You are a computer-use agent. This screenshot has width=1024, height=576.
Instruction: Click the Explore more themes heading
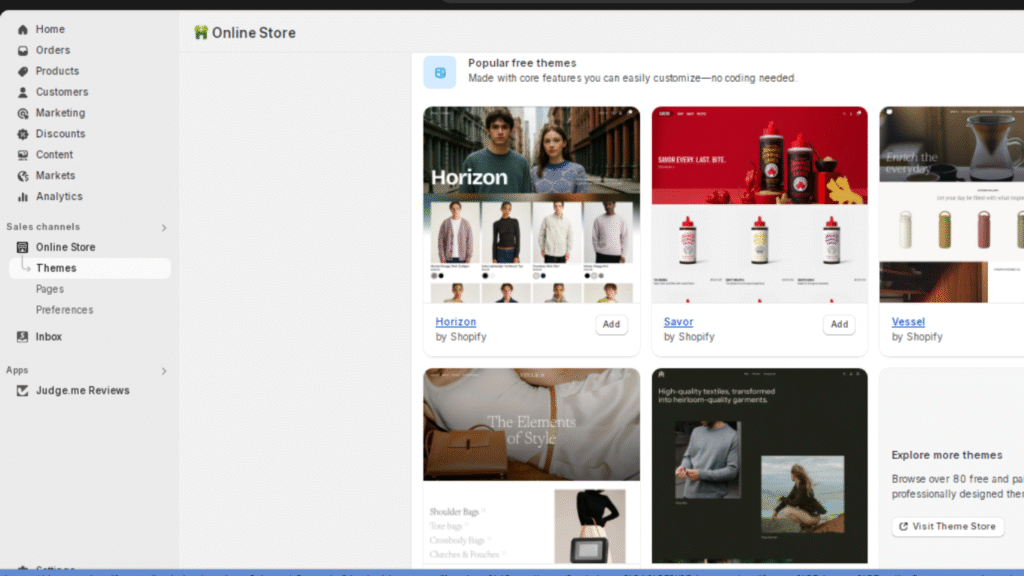tap(947, 455)
